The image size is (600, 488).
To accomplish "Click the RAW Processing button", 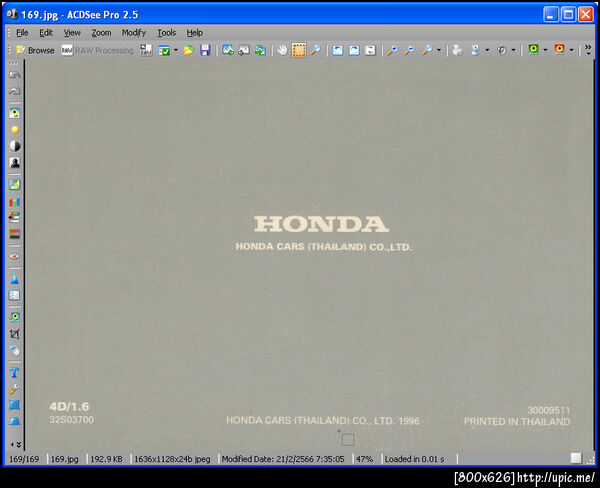I will coord(98,50).
